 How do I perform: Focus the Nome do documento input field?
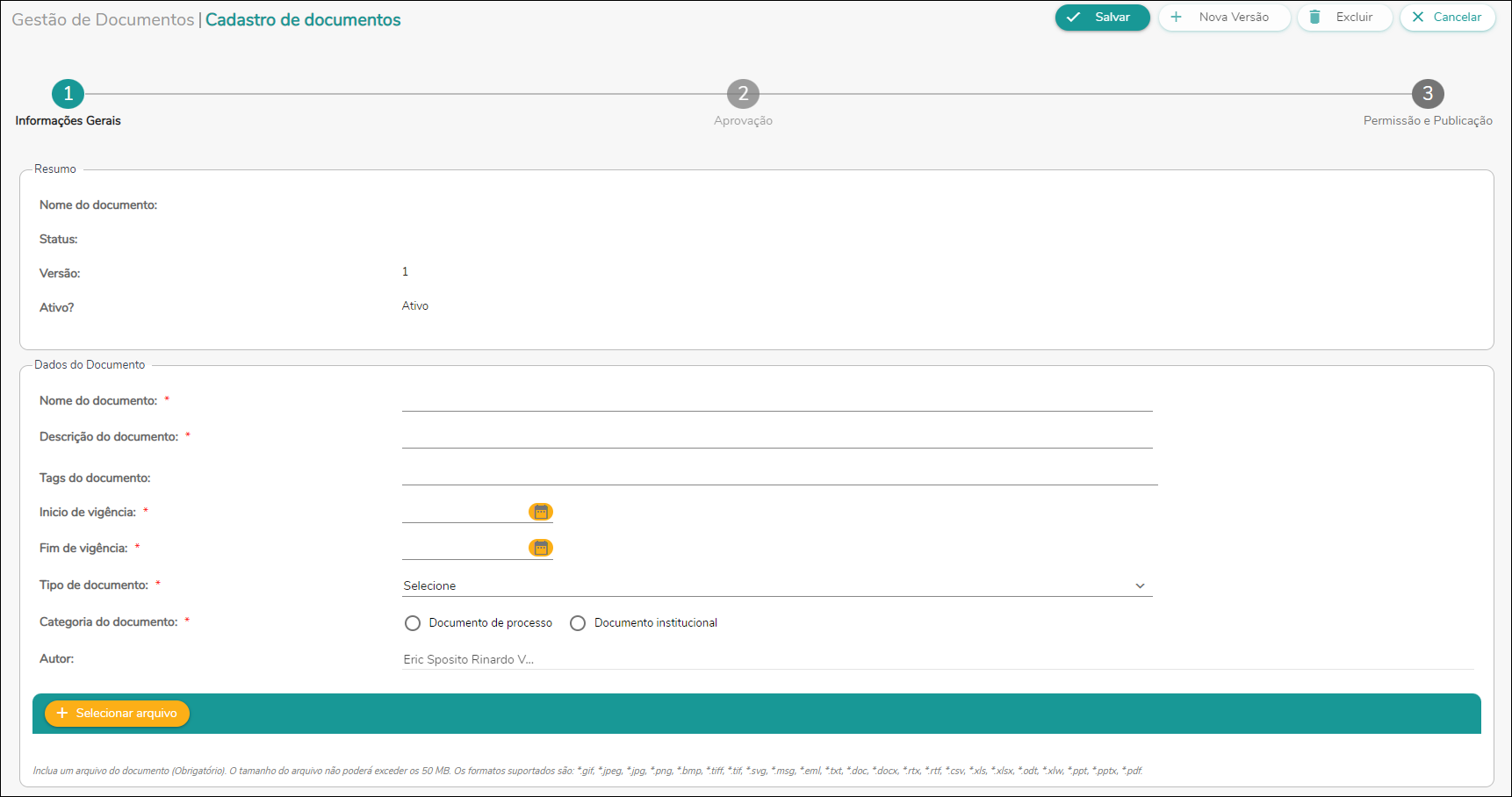tap(777, 400)
